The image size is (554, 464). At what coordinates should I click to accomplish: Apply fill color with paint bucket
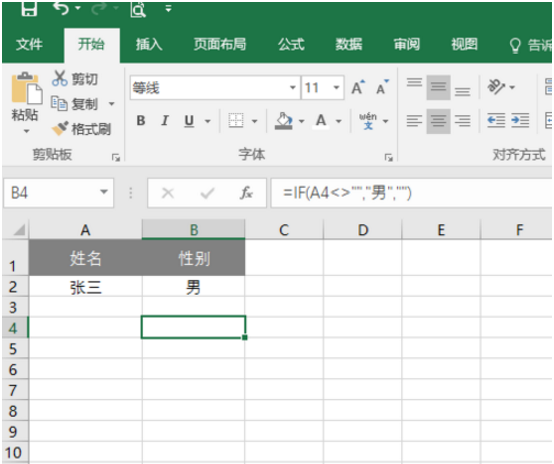point(284,121)
